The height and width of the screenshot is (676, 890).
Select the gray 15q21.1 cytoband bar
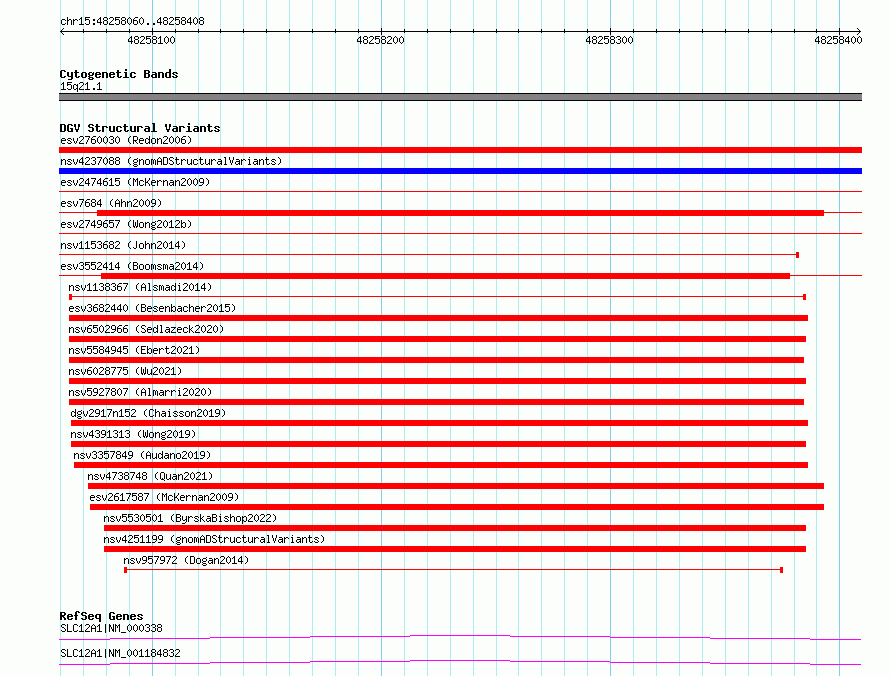point(460,97)
